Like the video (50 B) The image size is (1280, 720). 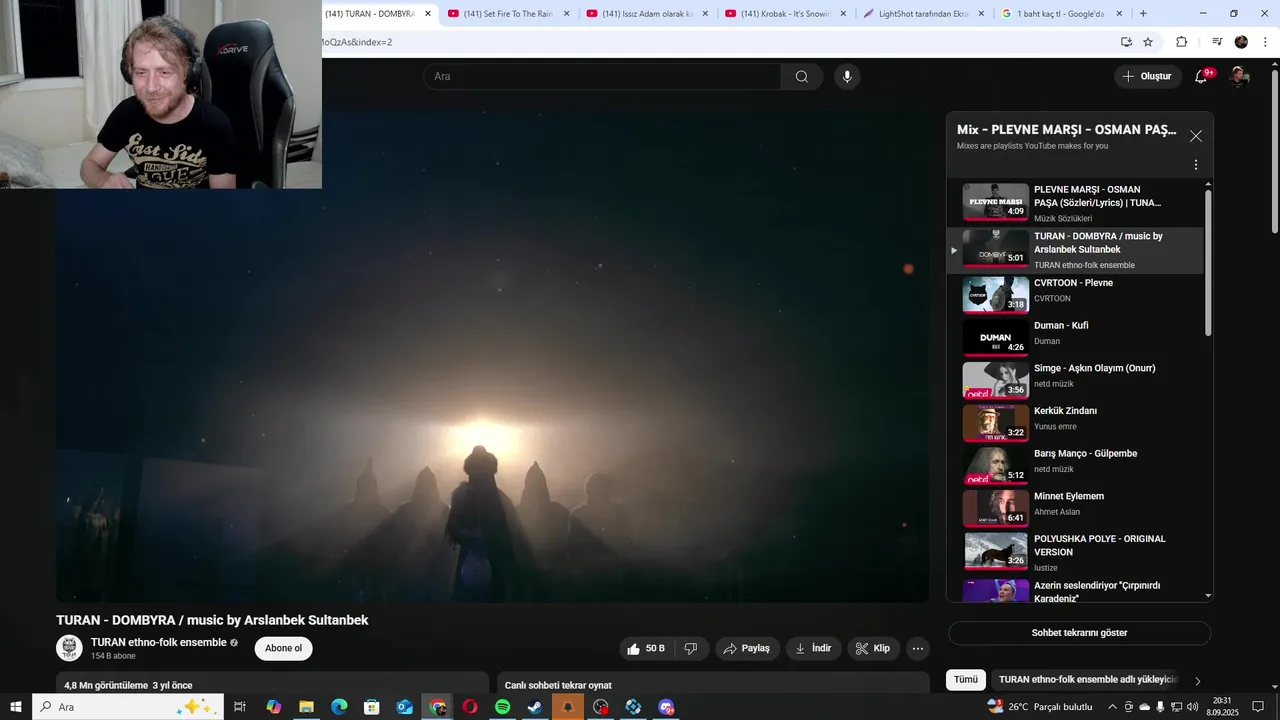coord(646,649)
